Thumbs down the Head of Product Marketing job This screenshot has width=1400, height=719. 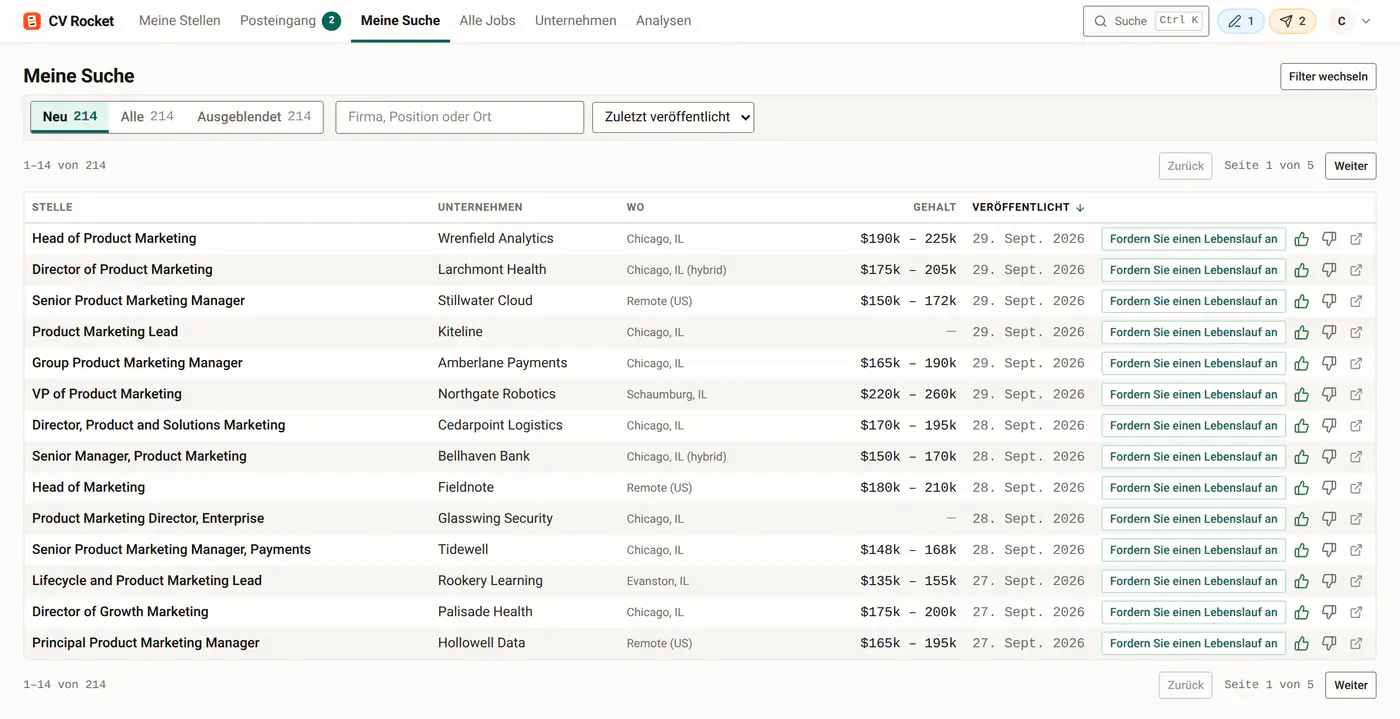1329,239
